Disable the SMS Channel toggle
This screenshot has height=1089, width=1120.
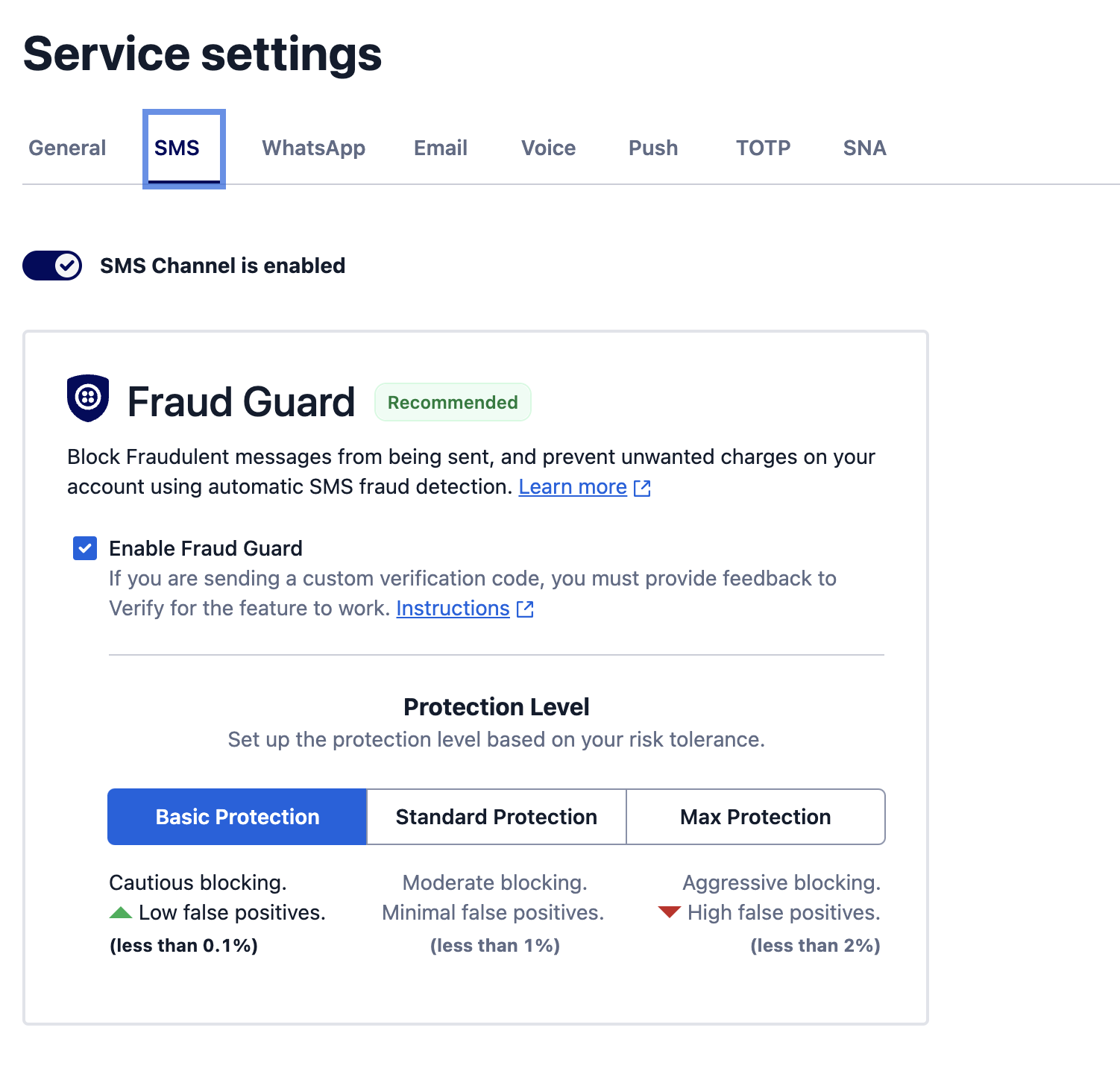coord(51,265)
